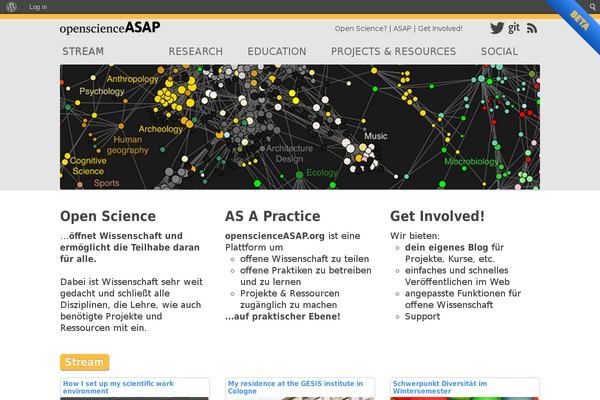The image size is (600, 400).
Task: Open the RESEARCH navigation menu
Action: coord(196,51)
